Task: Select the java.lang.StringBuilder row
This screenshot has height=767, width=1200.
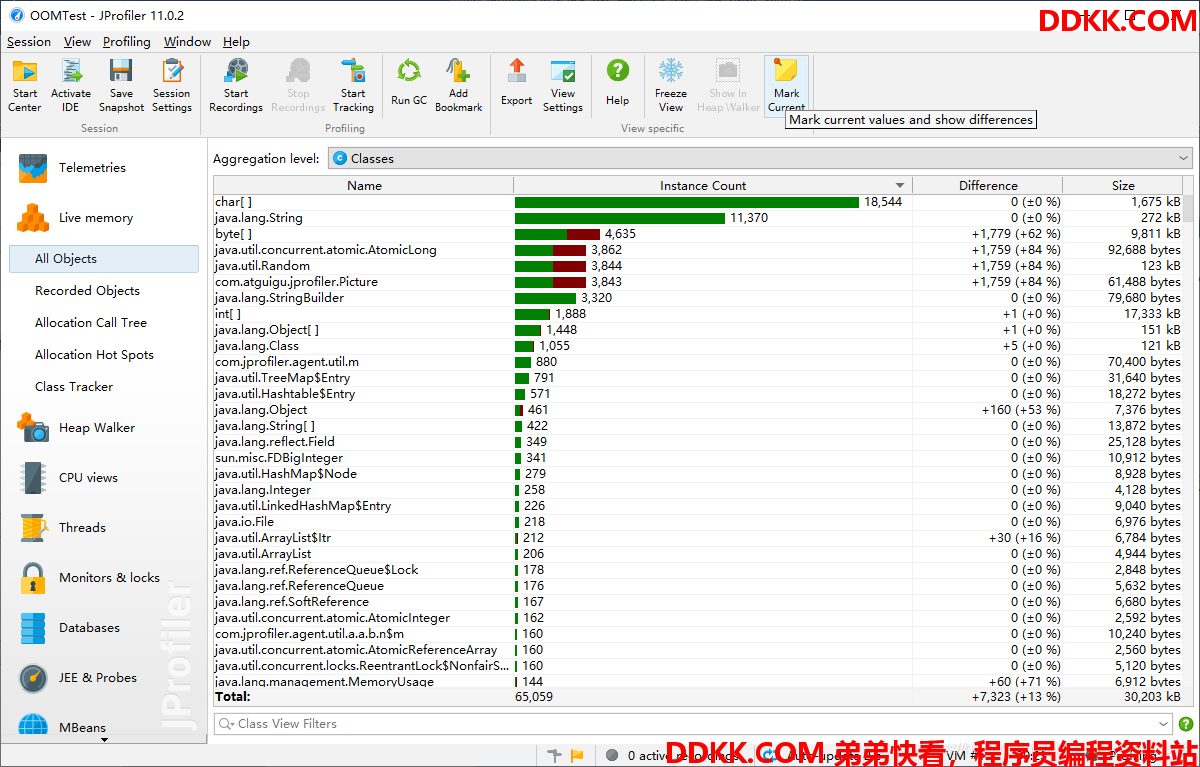Action: (698, 298)
